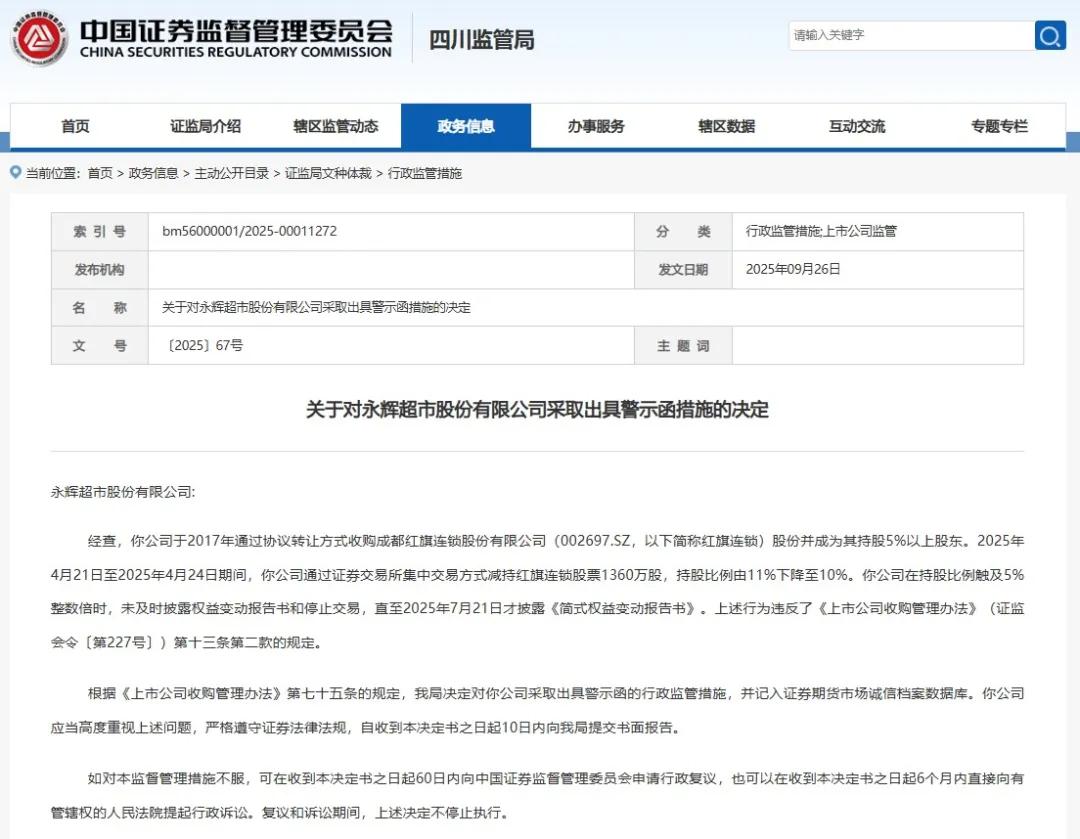Open the 办事服务 navigation tab
The width and height of the screenshot is (1080, 839).
tap(596, 126)
